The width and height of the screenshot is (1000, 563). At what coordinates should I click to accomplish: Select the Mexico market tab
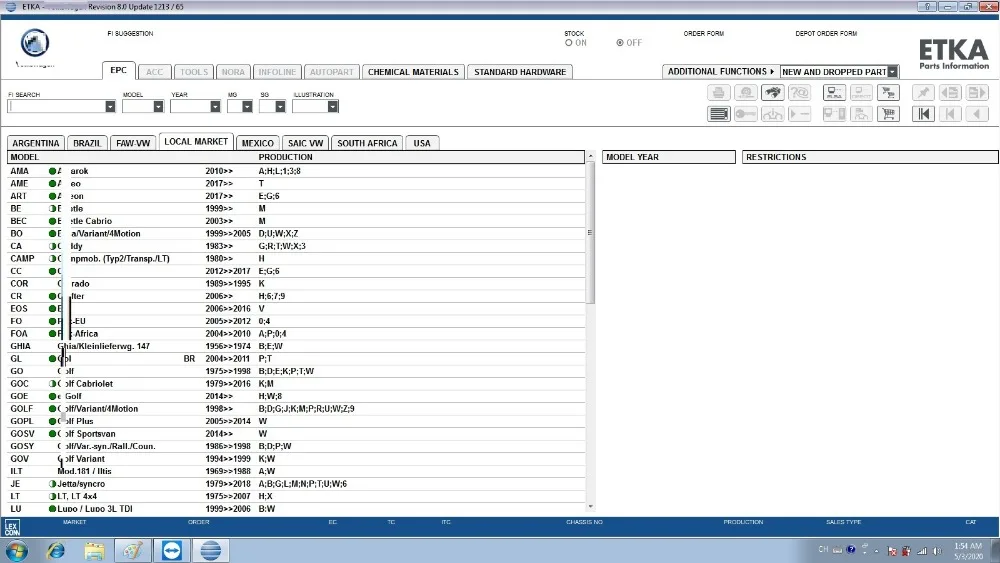[x=258, y=143]
